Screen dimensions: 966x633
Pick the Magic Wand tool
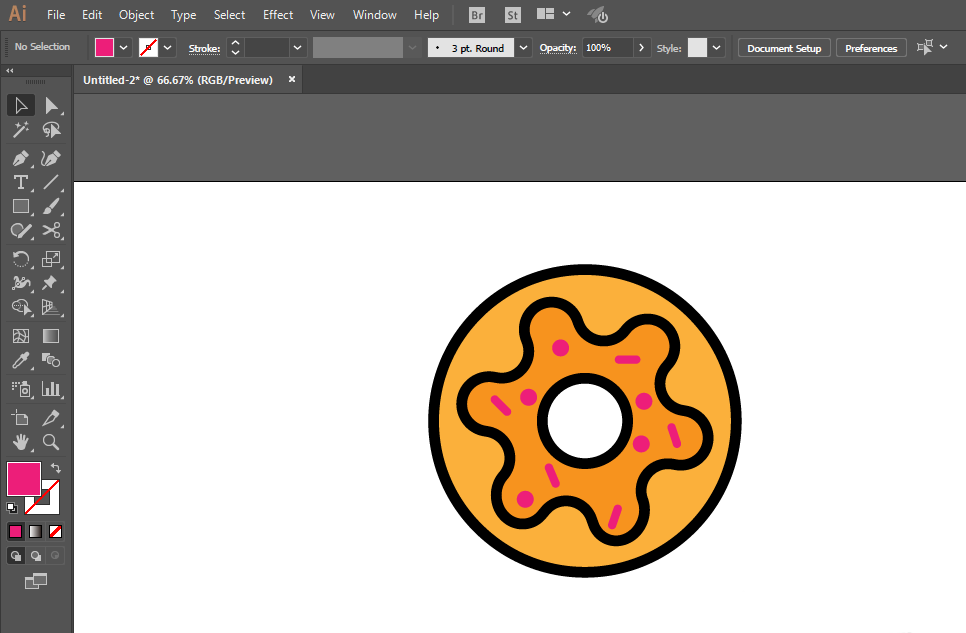(20, 130)
